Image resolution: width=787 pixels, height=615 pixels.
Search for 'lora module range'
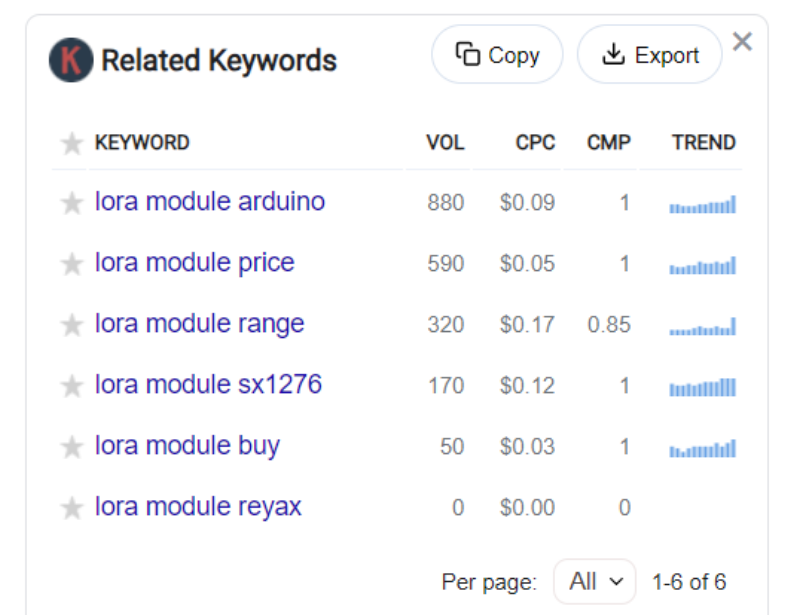199,324
